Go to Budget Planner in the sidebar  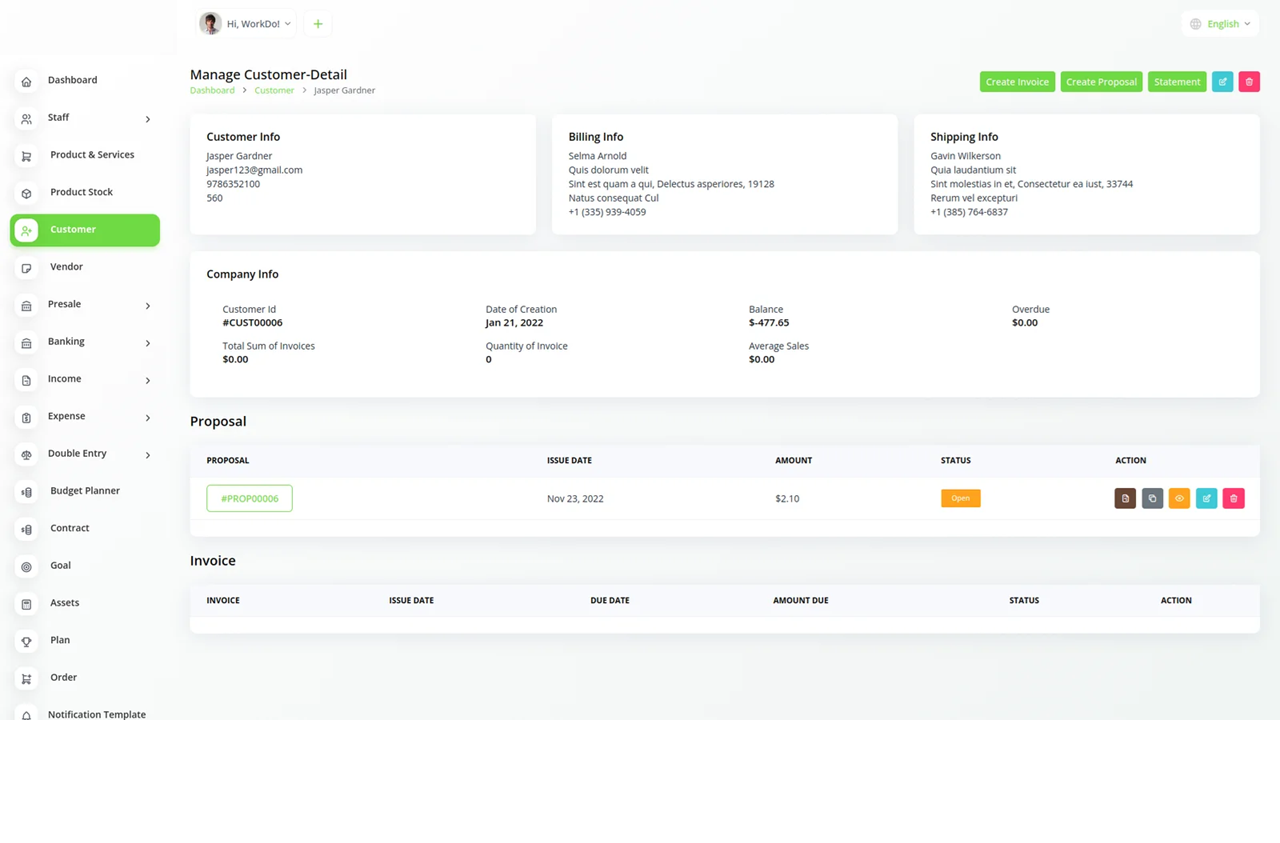tap(84, 491)
